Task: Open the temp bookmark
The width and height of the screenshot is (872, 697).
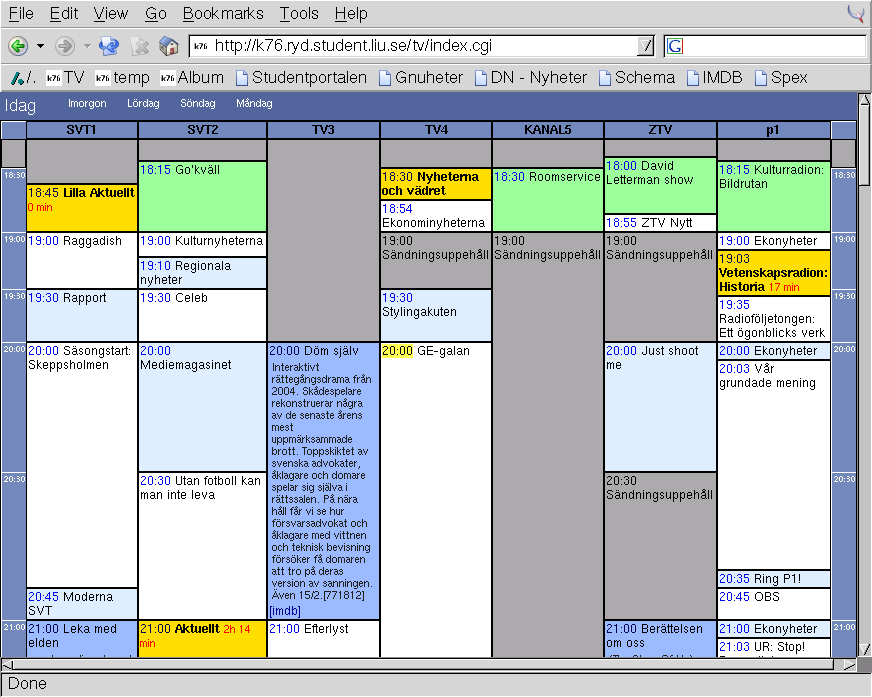Action: pos(123,78)
